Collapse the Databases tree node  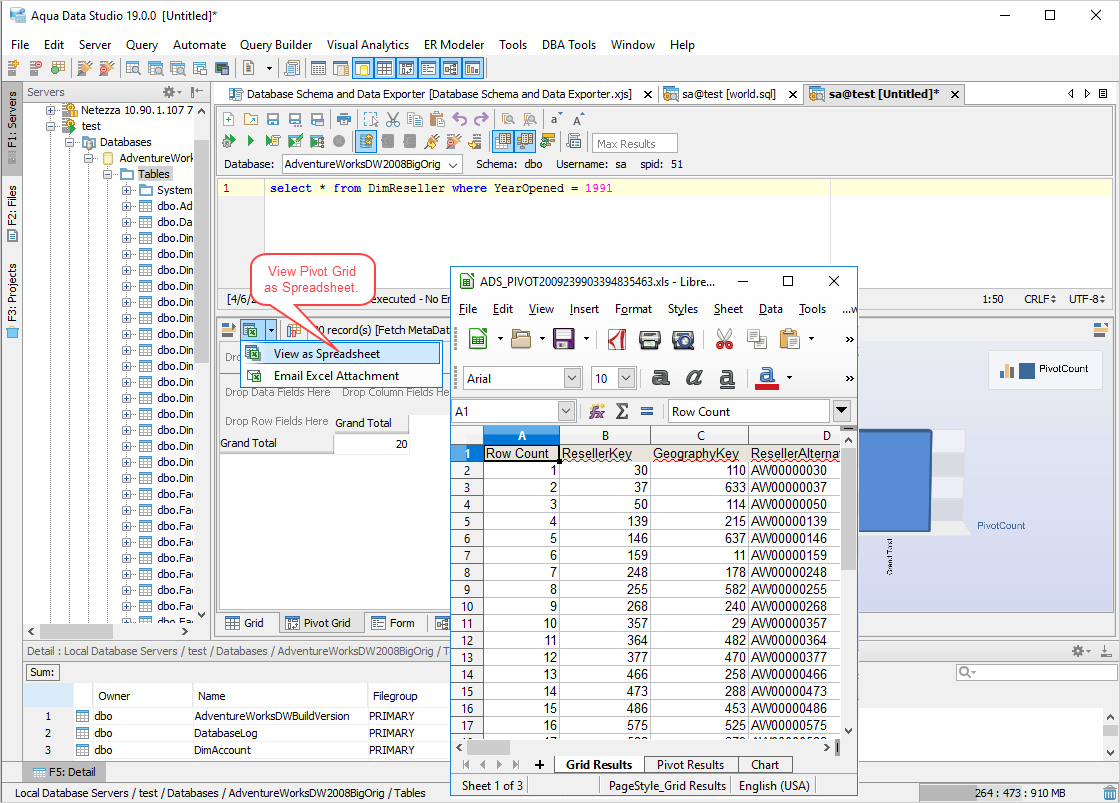[x=69, y=142]
